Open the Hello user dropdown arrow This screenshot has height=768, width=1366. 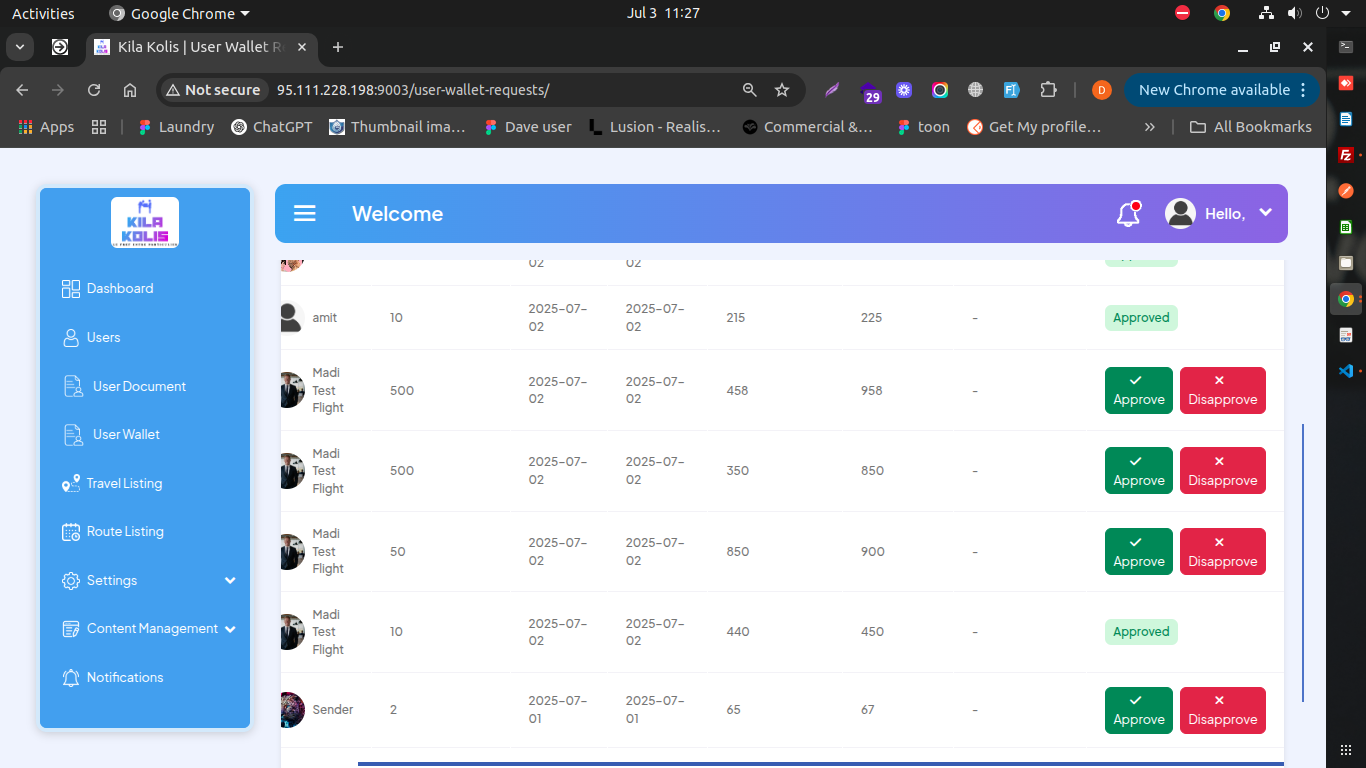coord(1265,212)
